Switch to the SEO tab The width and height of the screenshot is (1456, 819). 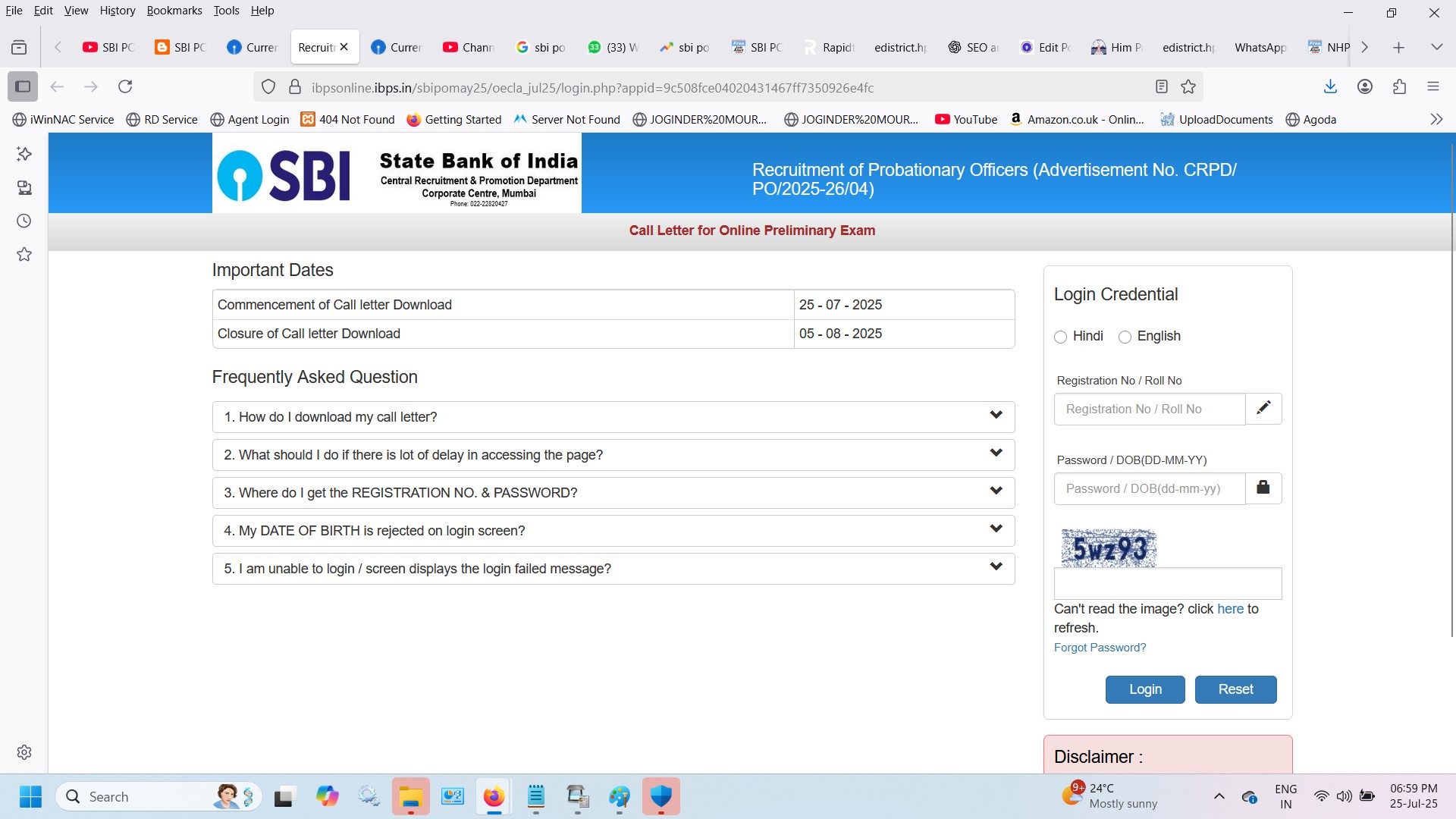click(x=974, y=47)
